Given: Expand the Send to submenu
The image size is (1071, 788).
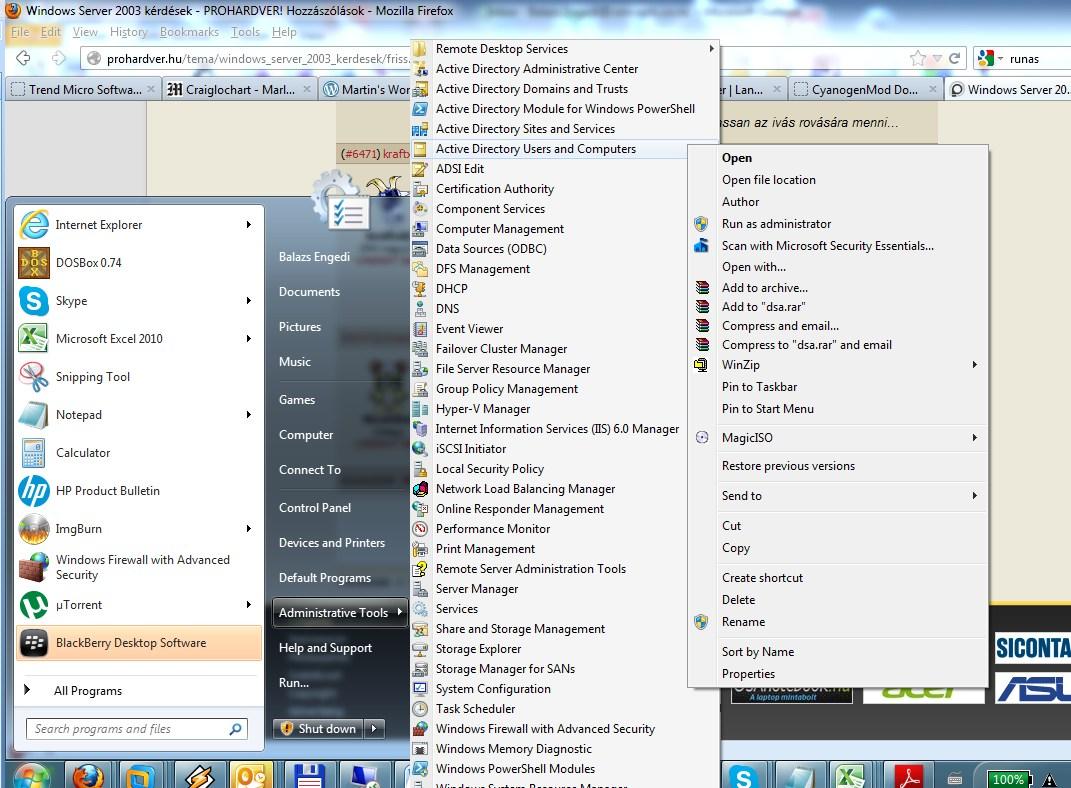Looking at the screenshot, I should click(975, 496).
